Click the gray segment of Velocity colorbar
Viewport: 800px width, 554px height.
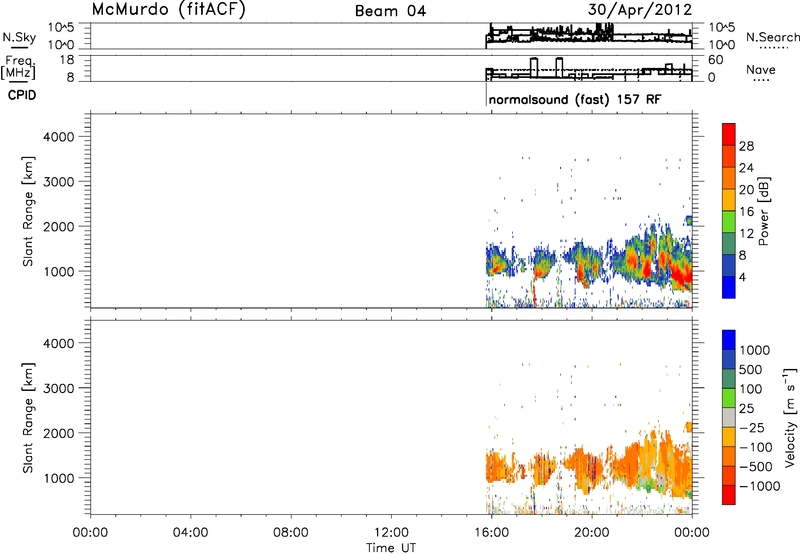[729, 418]
